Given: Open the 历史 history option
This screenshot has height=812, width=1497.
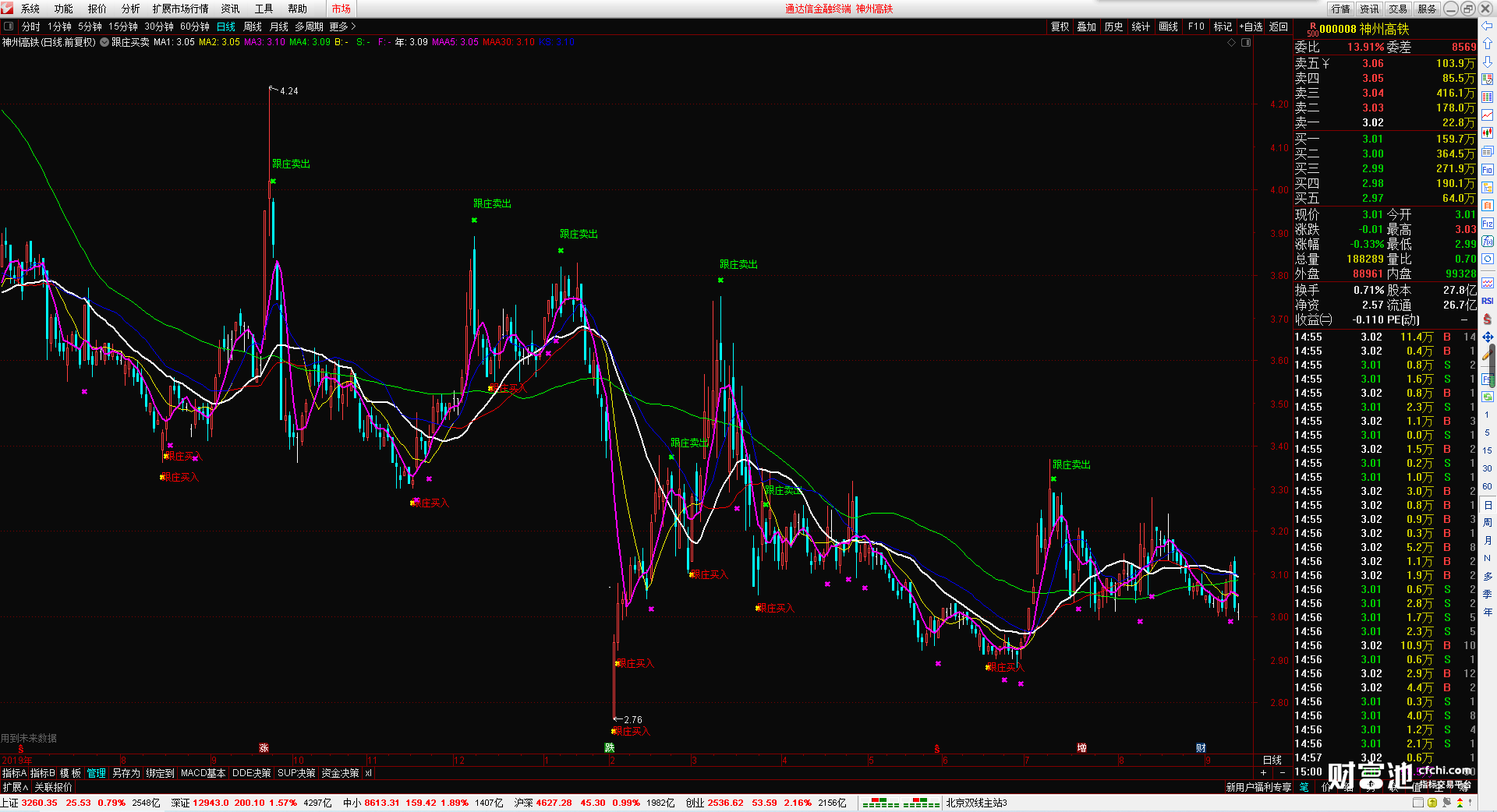Looking at the screenshot, I should click(x=1113, y=26).
